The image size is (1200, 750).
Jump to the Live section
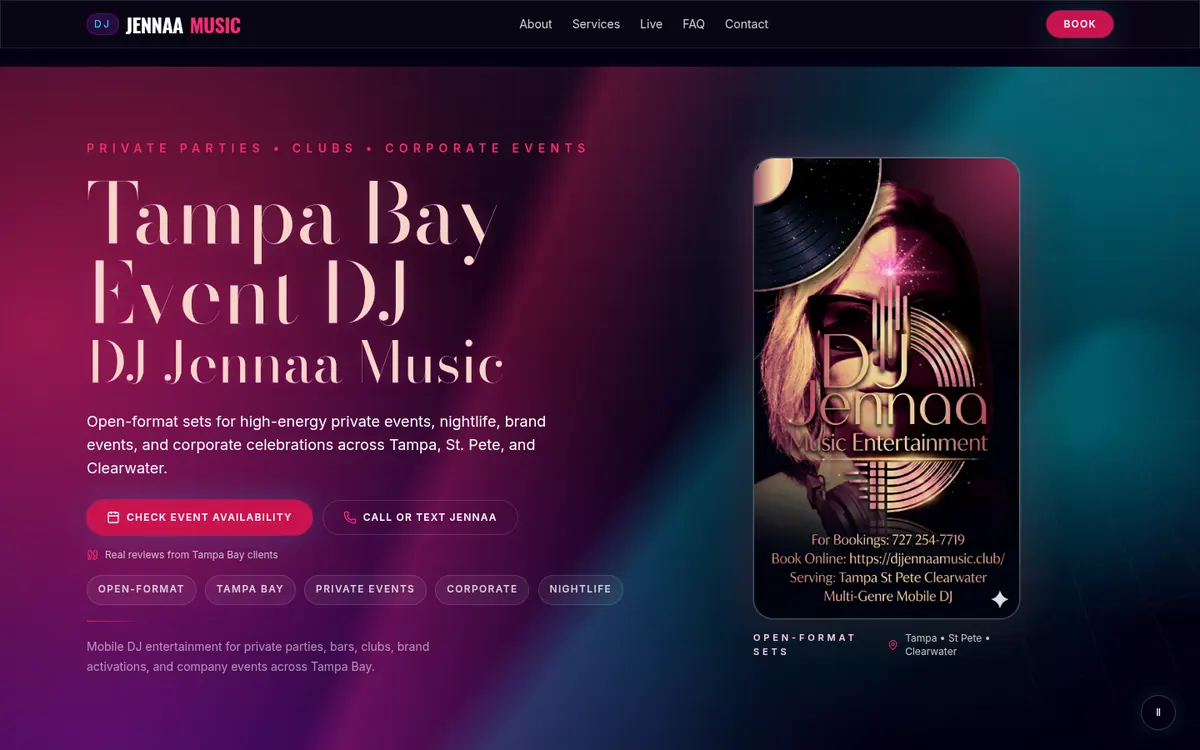[x=651, y=24]
